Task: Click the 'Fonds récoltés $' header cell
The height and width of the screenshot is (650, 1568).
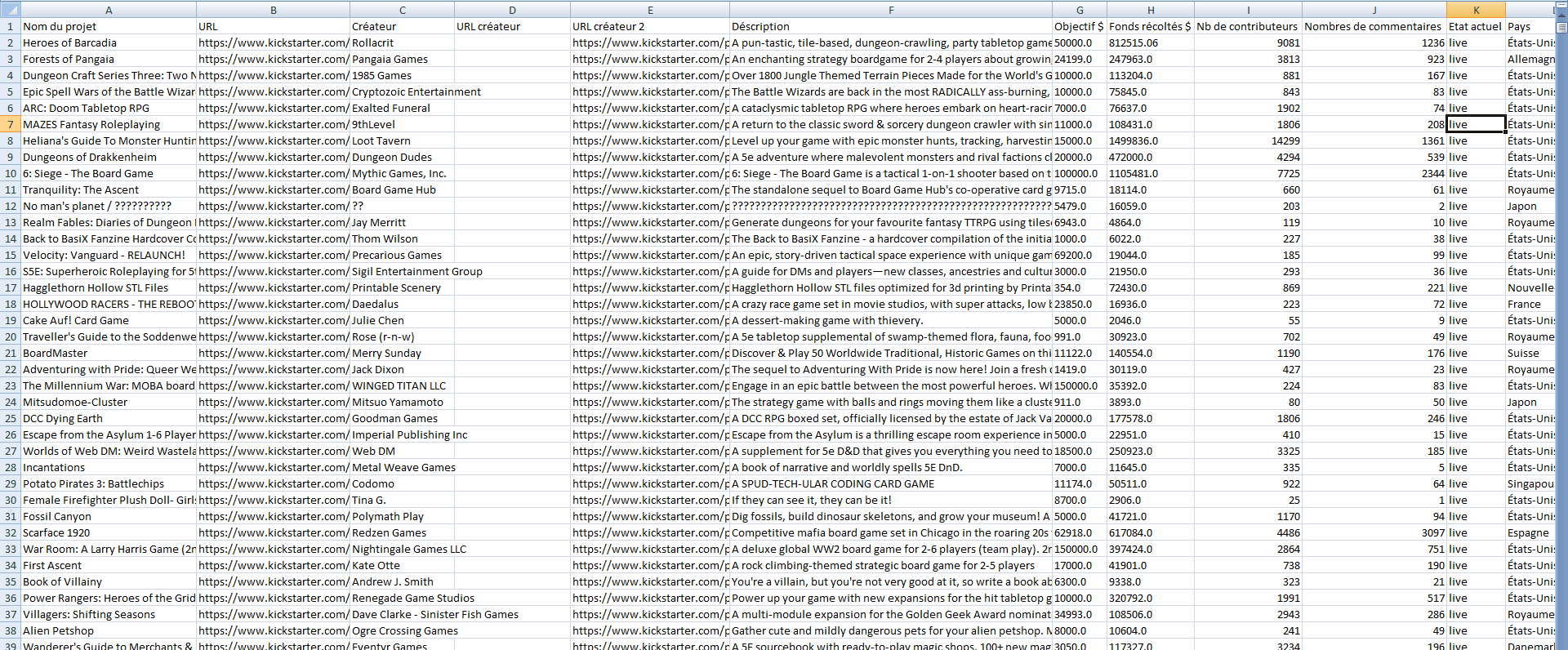Action: [1151, 26]
